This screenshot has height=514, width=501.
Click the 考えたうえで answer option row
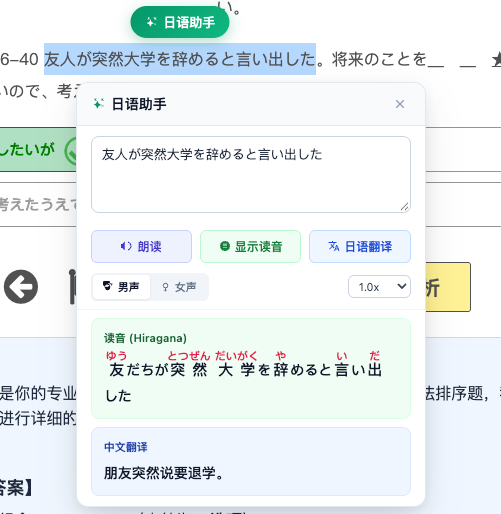click(x=38, y=204)
